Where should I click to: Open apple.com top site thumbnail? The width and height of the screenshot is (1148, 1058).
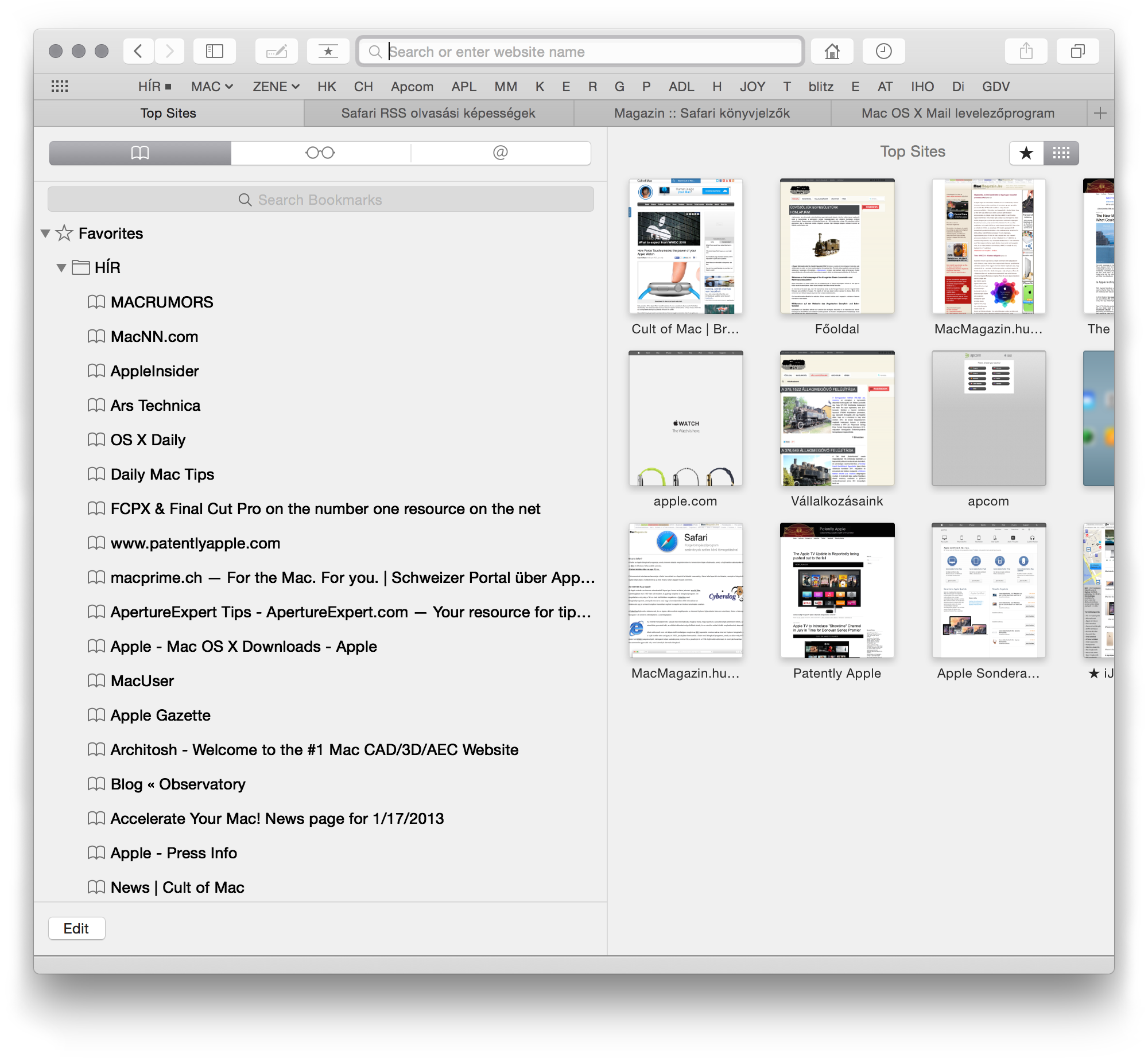coord(685,418)
